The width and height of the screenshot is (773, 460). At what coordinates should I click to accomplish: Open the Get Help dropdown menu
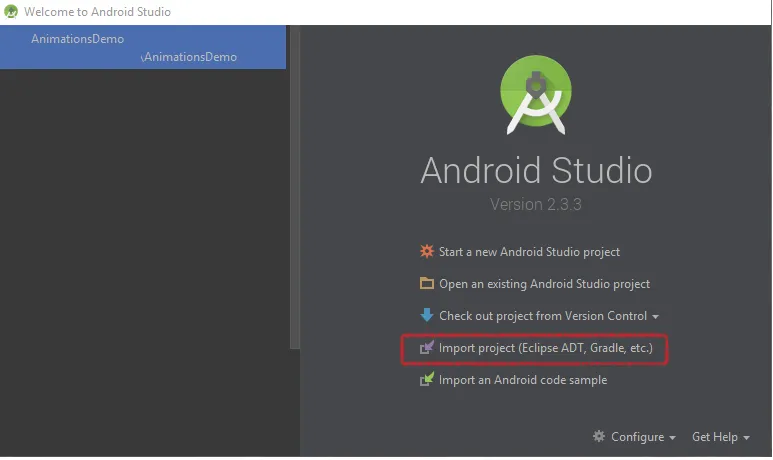(720, 437)
